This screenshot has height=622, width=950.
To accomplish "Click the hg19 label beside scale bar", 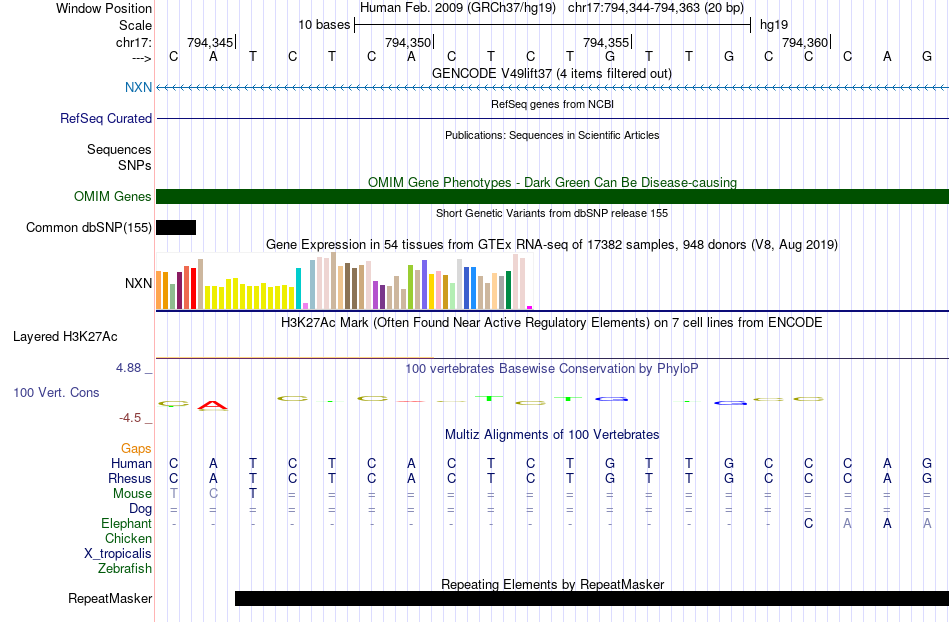I will point(774,25).
